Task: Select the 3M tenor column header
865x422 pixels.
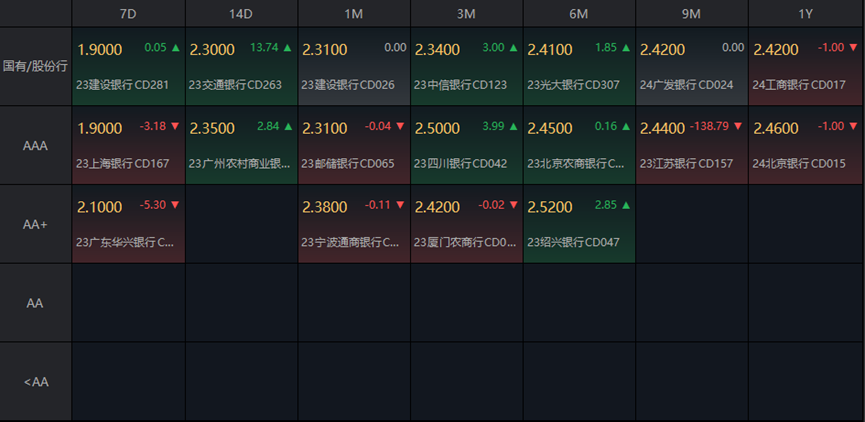Action: (x=466, y=13)
